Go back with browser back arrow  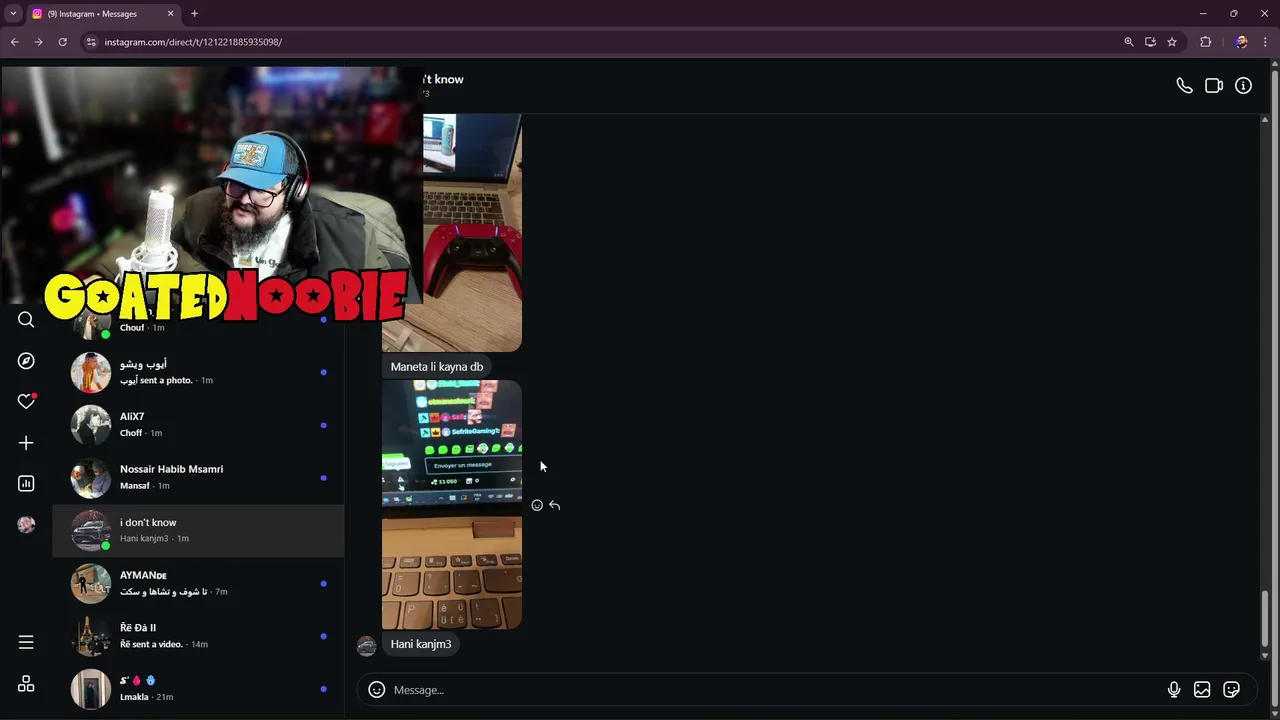[14, 42]
